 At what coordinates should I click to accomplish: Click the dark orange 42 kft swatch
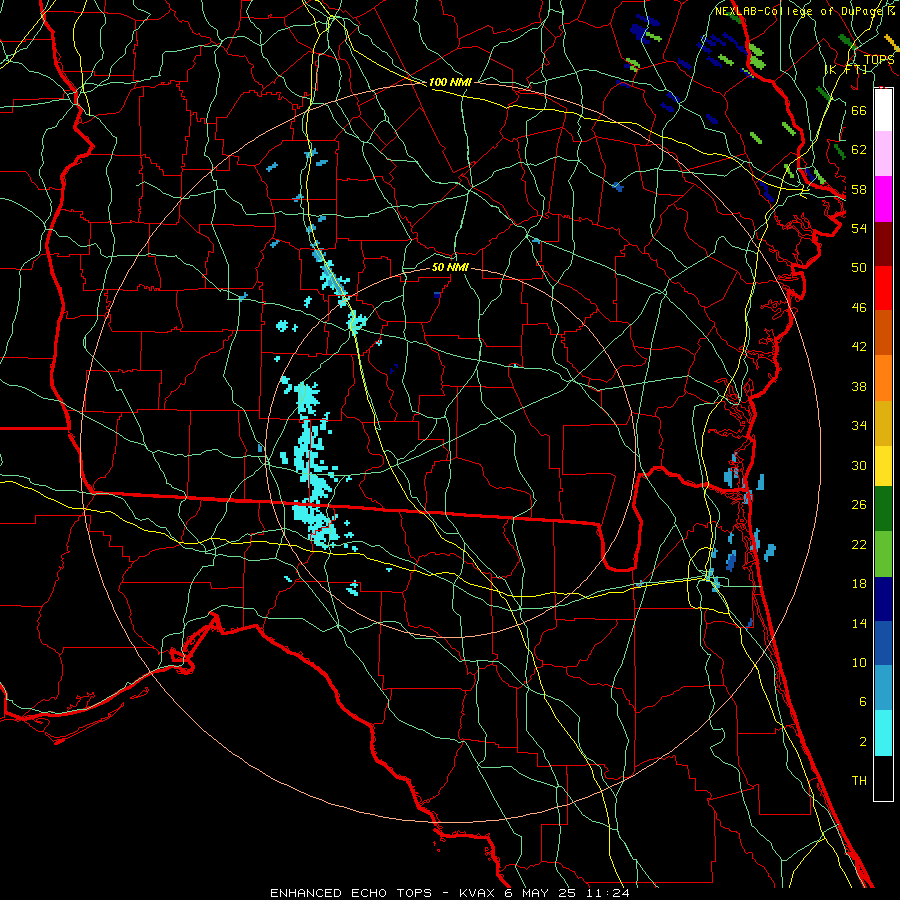click(x=883, y=333)
